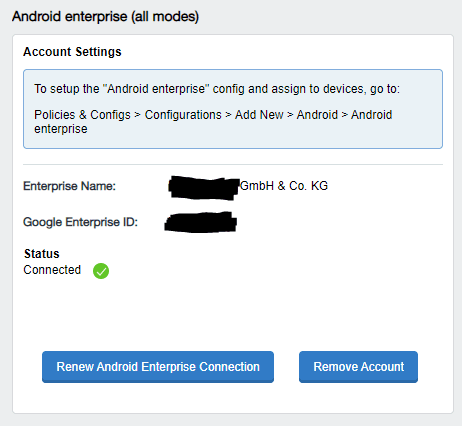Click the setup instruction sentence
The width and height of the screenshot is (462, 426).
pos(217,89)
